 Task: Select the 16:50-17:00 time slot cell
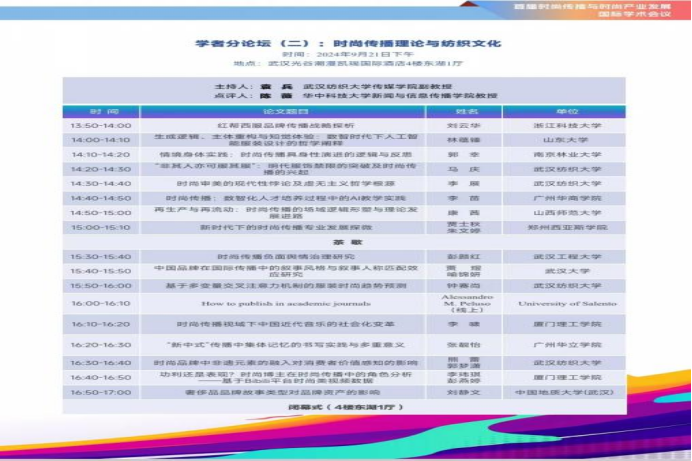tap(101, 393)
